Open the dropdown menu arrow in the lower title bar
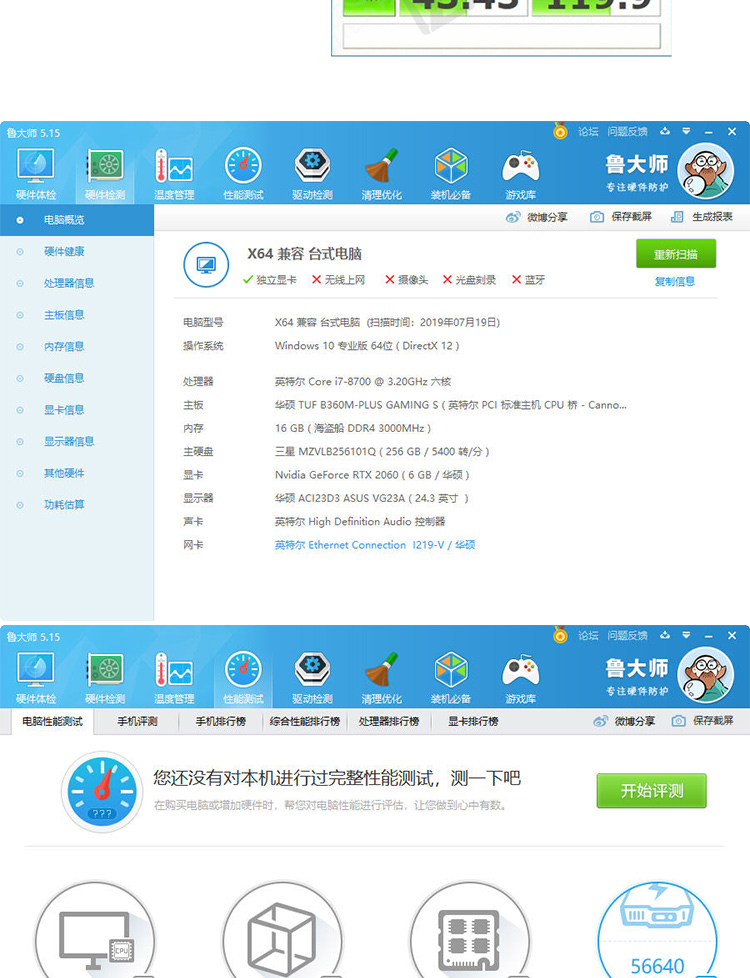This screenshot has width=750, height=978. [686, 635]
